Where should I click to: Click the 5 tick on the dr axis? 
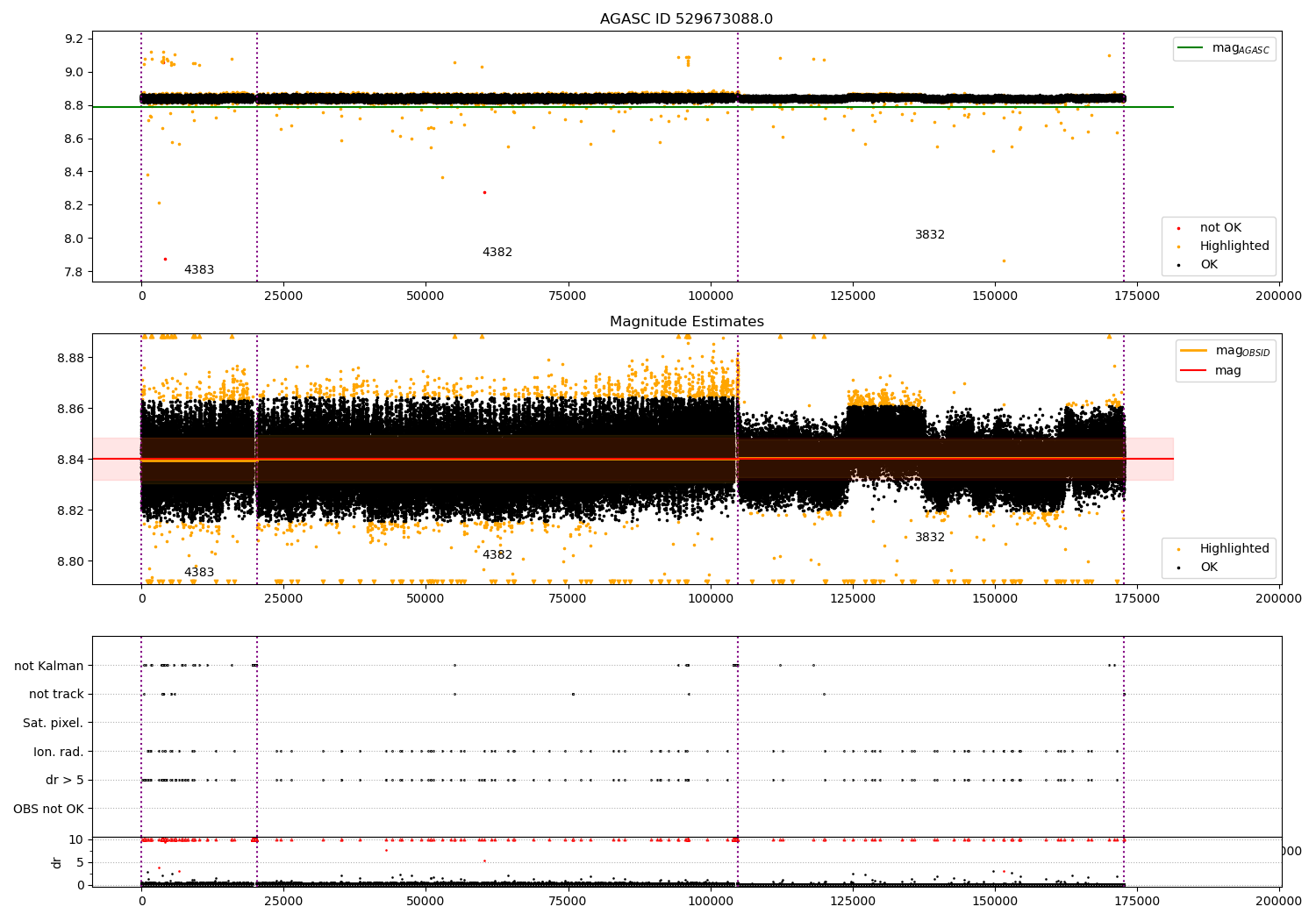coord(80,863)
